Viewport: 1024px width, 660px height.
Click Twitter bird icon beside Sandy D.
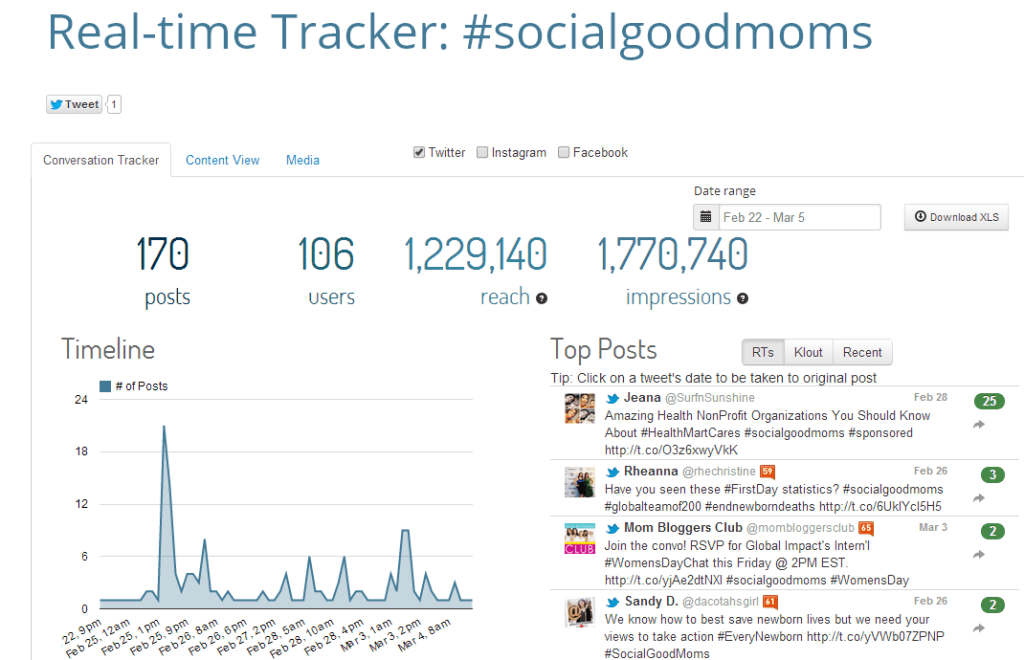point(613,602)
